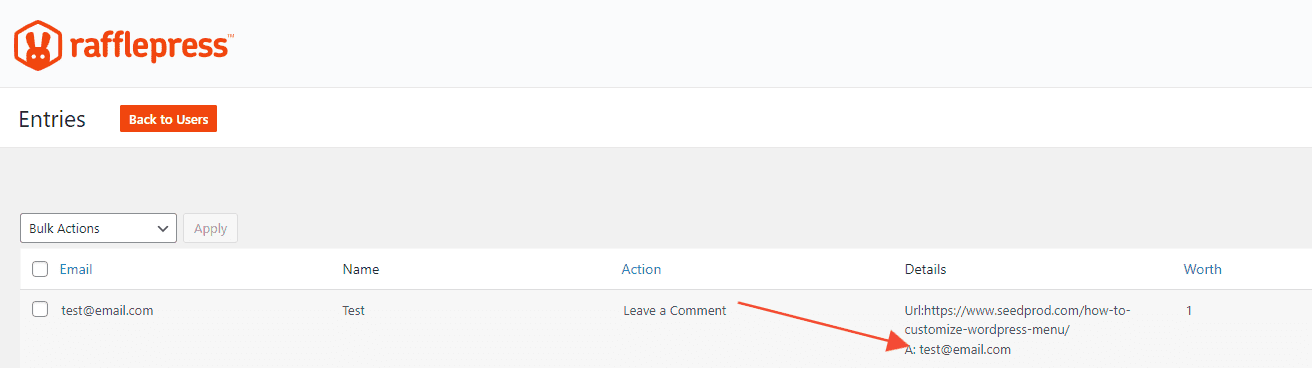Click the Leave a Comment action text
This screenshot has width=1312, height=368.
tap(675, 310)
